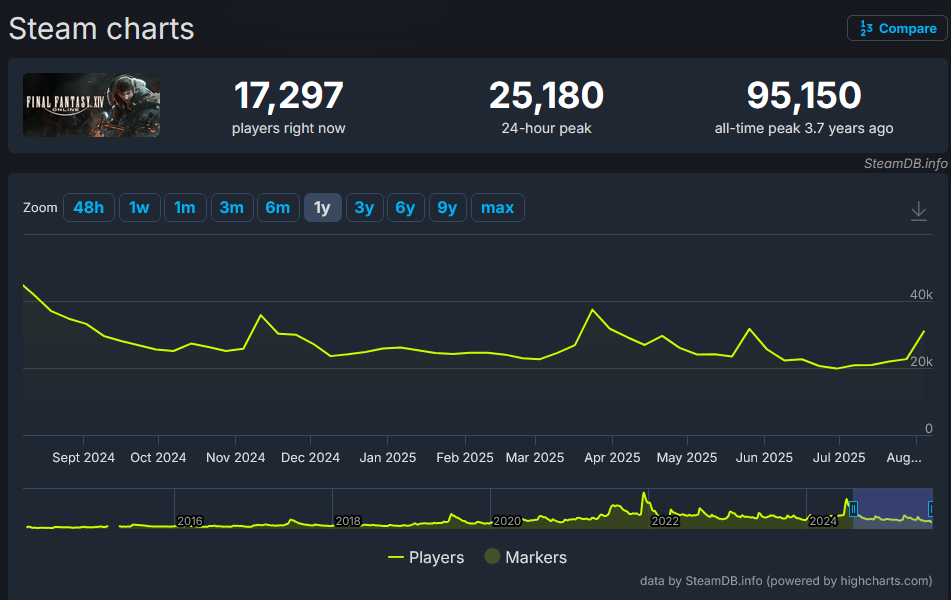Click the data by SteamDB.info attribution

[x=786, y=581]
